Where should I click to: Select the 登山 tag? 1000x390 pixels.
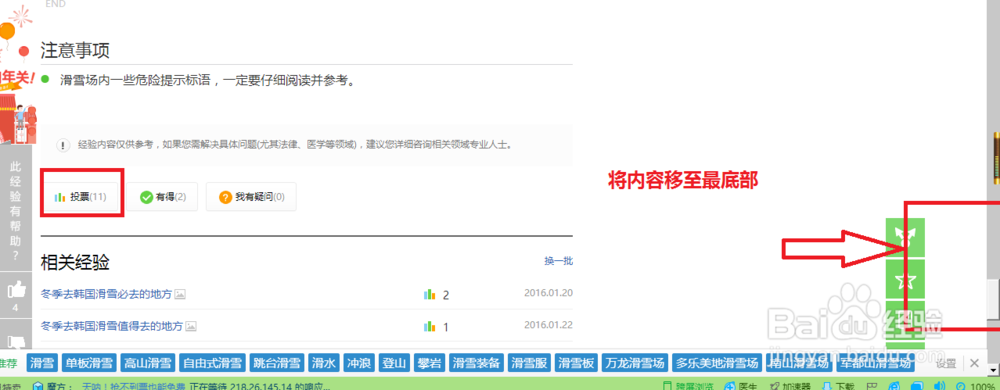click(x=395, y=364)
